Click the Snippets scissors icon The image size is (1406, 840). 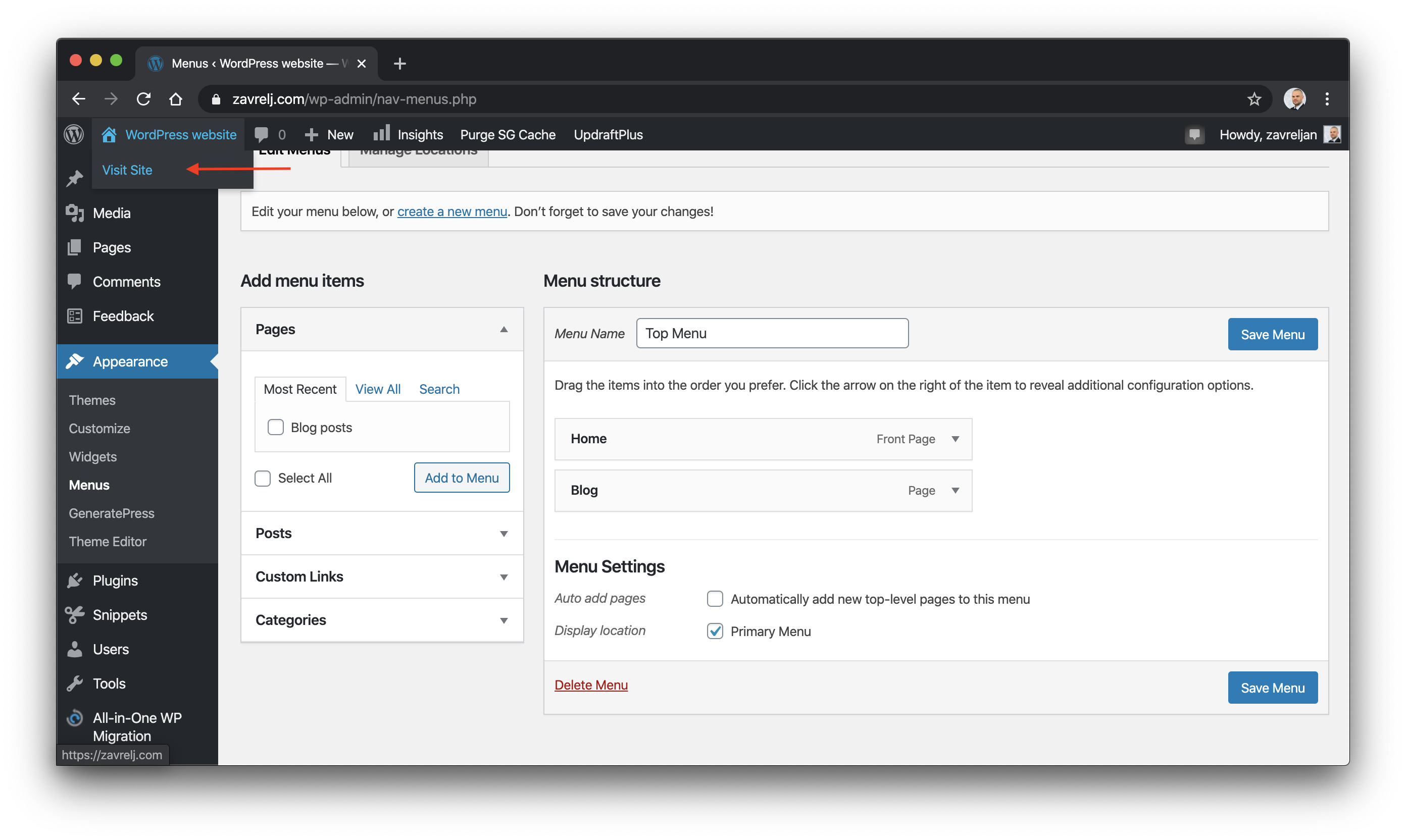pos(75,615)
